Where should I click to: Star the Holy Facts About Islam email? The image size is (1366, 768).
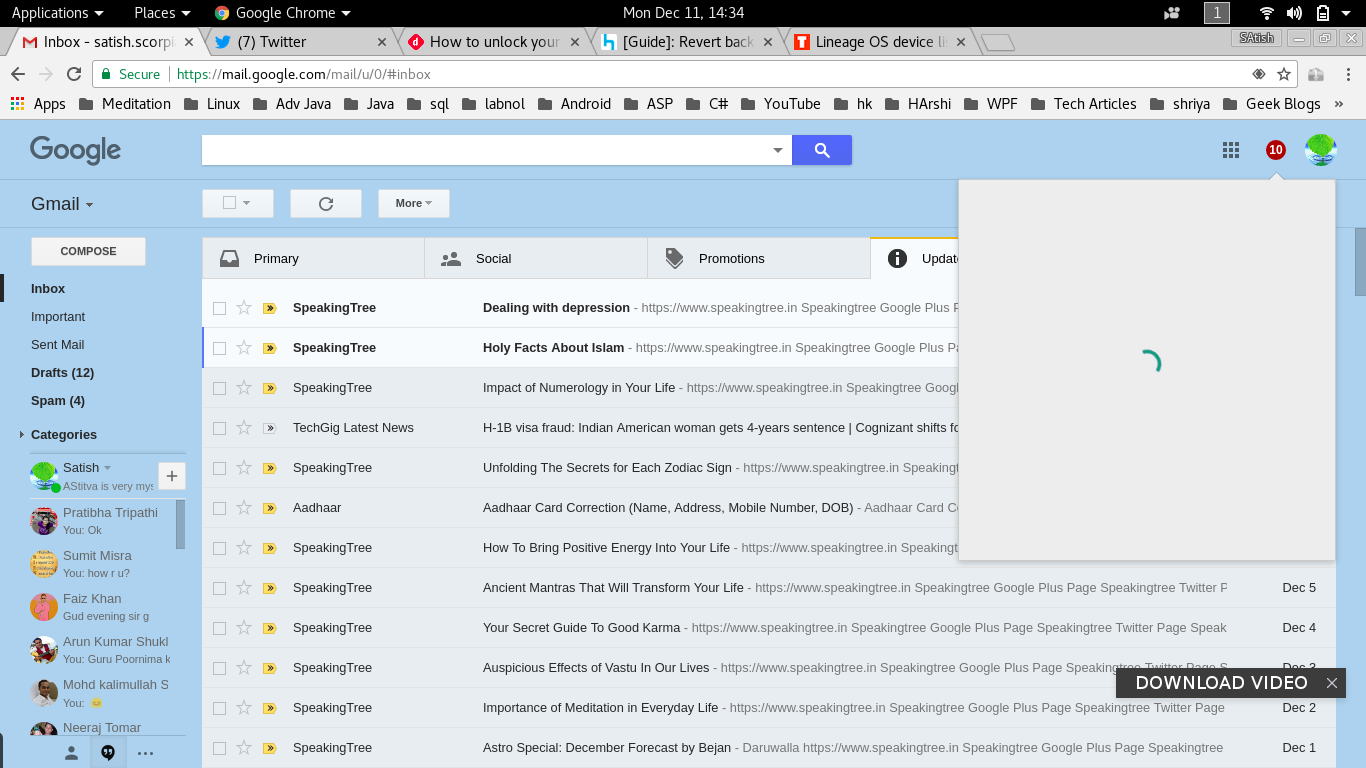244,348
